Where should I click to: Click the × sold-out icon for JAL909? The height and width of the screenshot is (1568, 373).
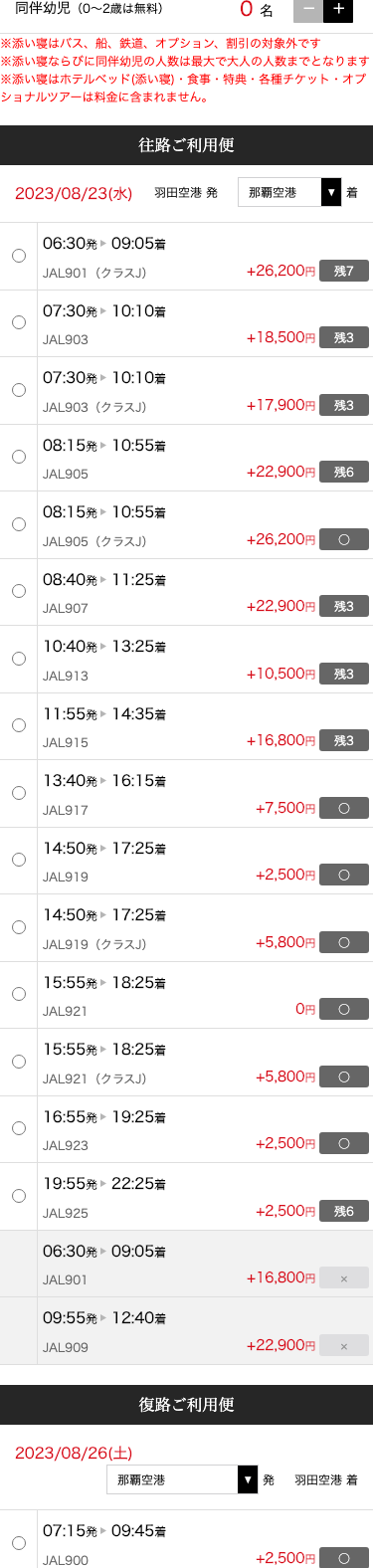click(x=344, y=1345)
